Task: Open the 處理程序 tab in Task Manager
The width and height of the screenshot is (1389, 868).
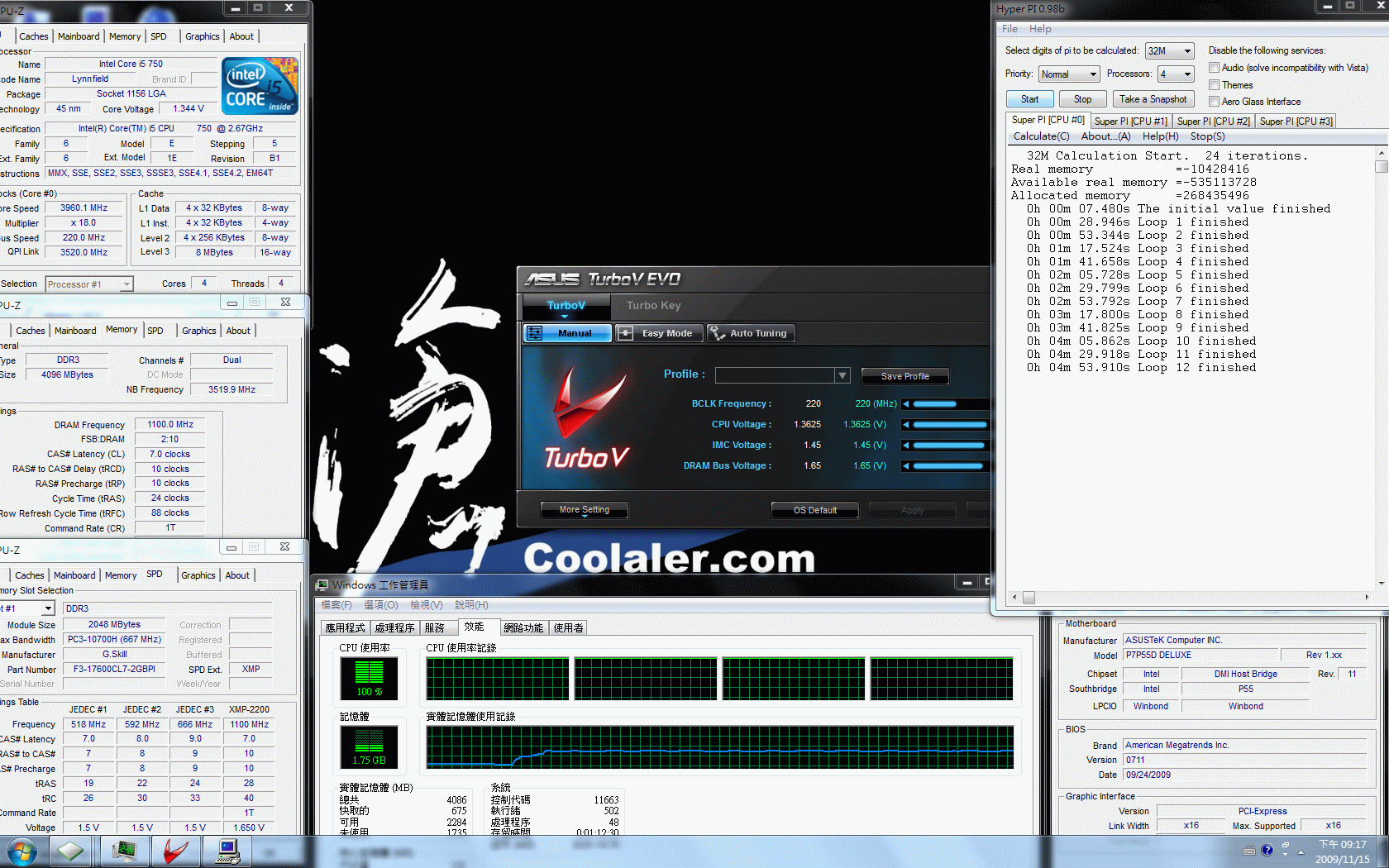Action: pyautogui.click(x=394, y=628)
